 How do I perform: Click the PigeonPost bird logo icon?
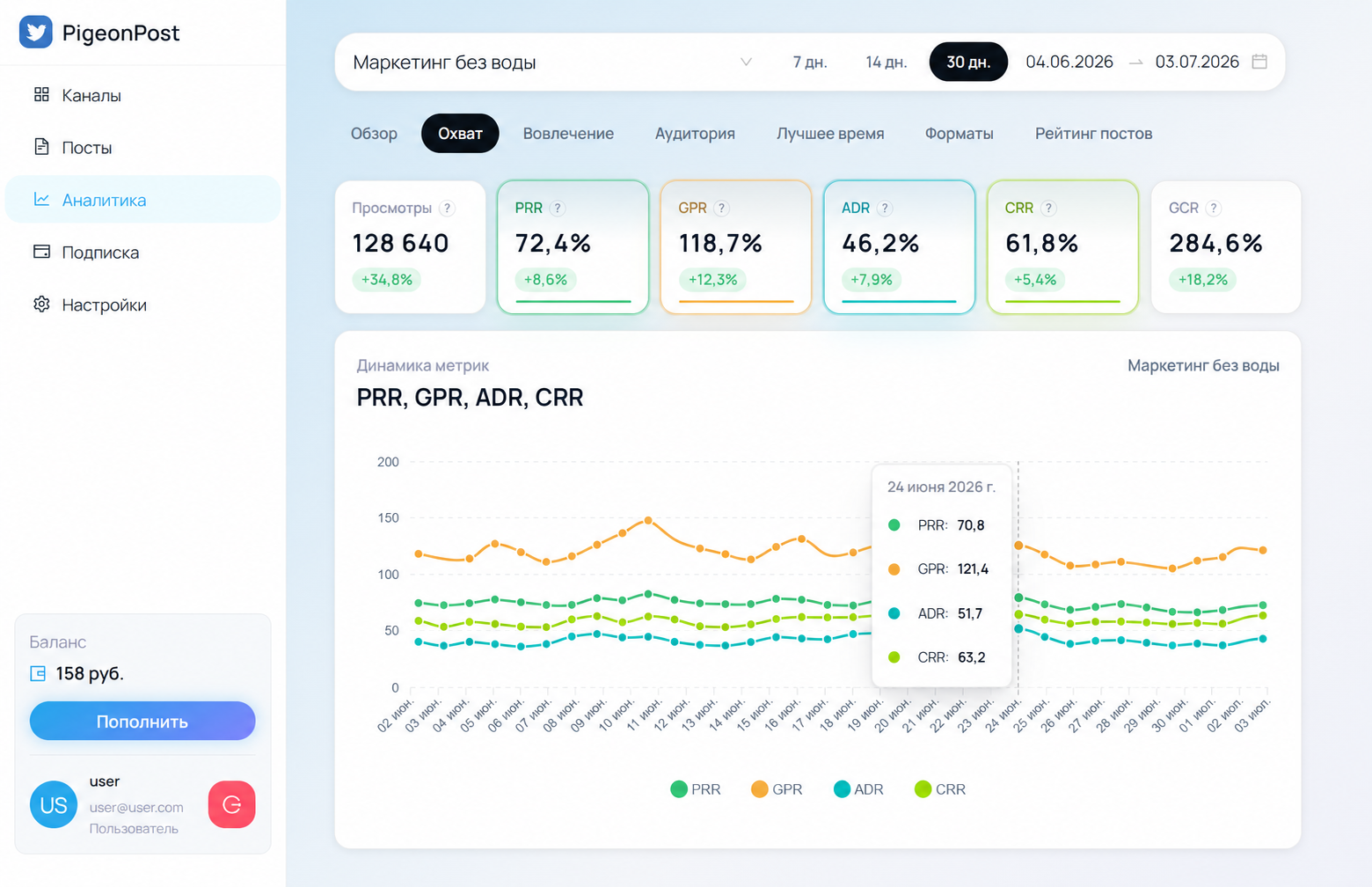[x=36, y=33]
